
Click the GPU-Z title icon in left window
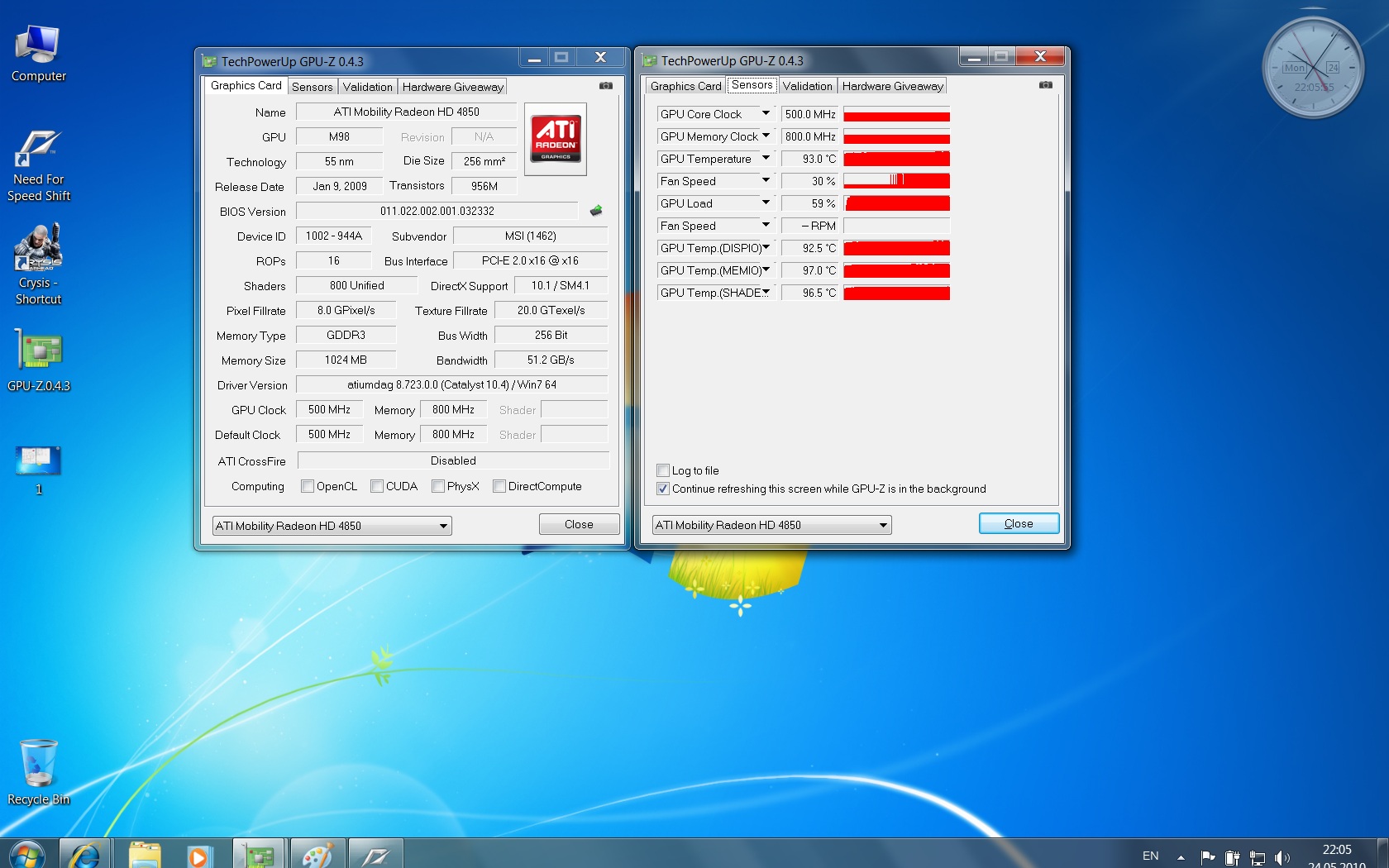pos(209,61)
